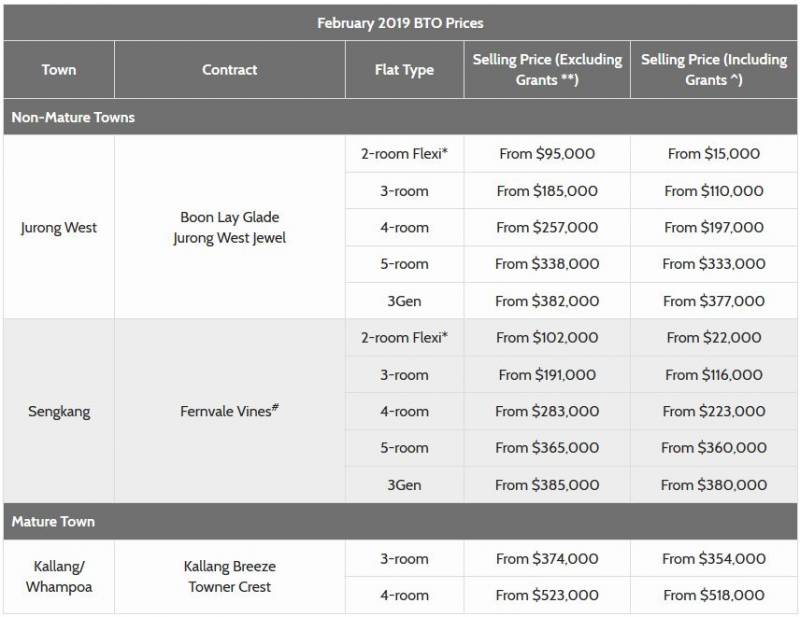Click the From $15,000 price cell
The image size is (800, 617).
tap(714, 154)
